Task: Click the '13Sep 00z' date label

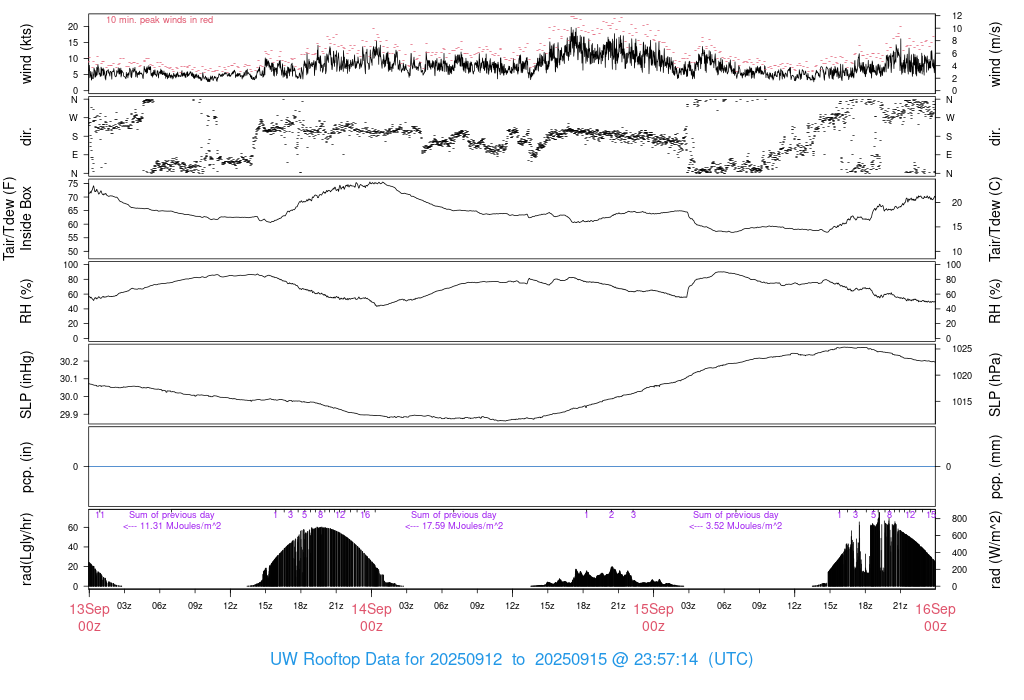Action: [89, 618]
